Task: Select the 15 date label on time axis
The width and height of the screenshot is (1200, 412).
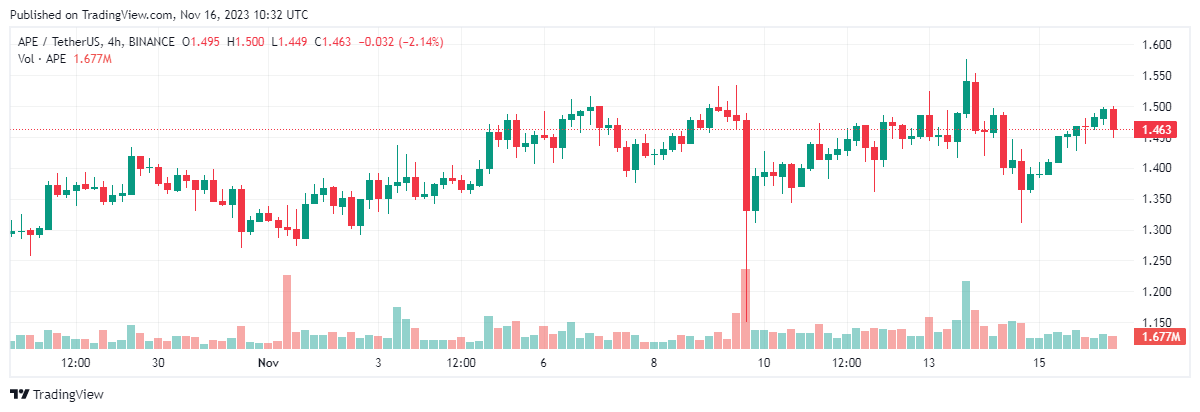Action: pos(1039,362)
